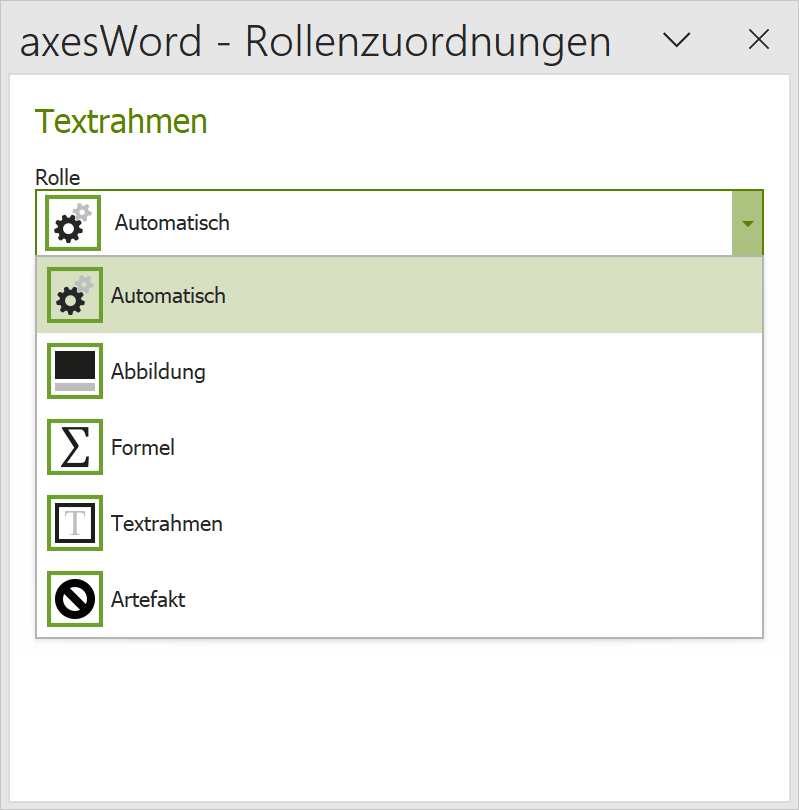Close the axesWord task pane
Screen dimensions: 799x810
759,40
